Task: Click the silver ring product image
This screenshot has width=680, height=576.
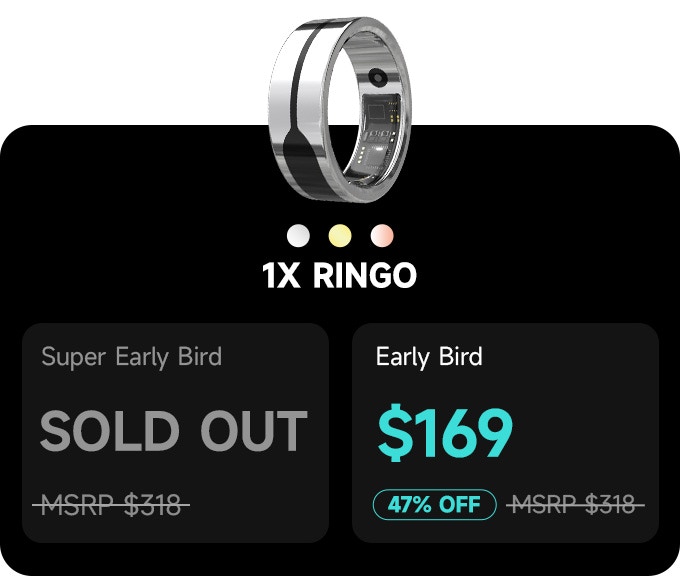Action: (339, 109)
